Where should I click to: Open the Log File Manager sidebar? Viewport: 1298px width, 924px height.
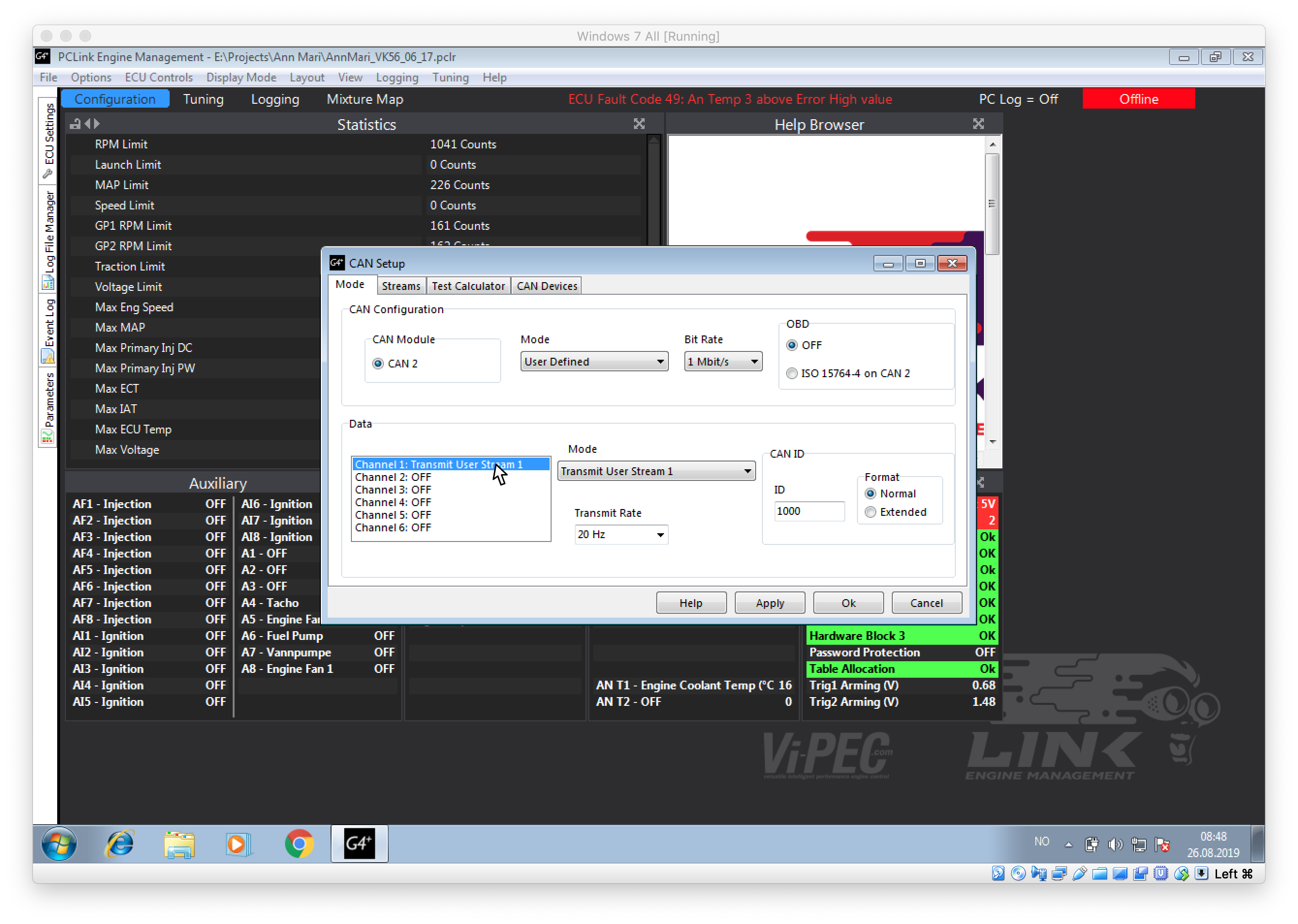(x=49, y=239)
